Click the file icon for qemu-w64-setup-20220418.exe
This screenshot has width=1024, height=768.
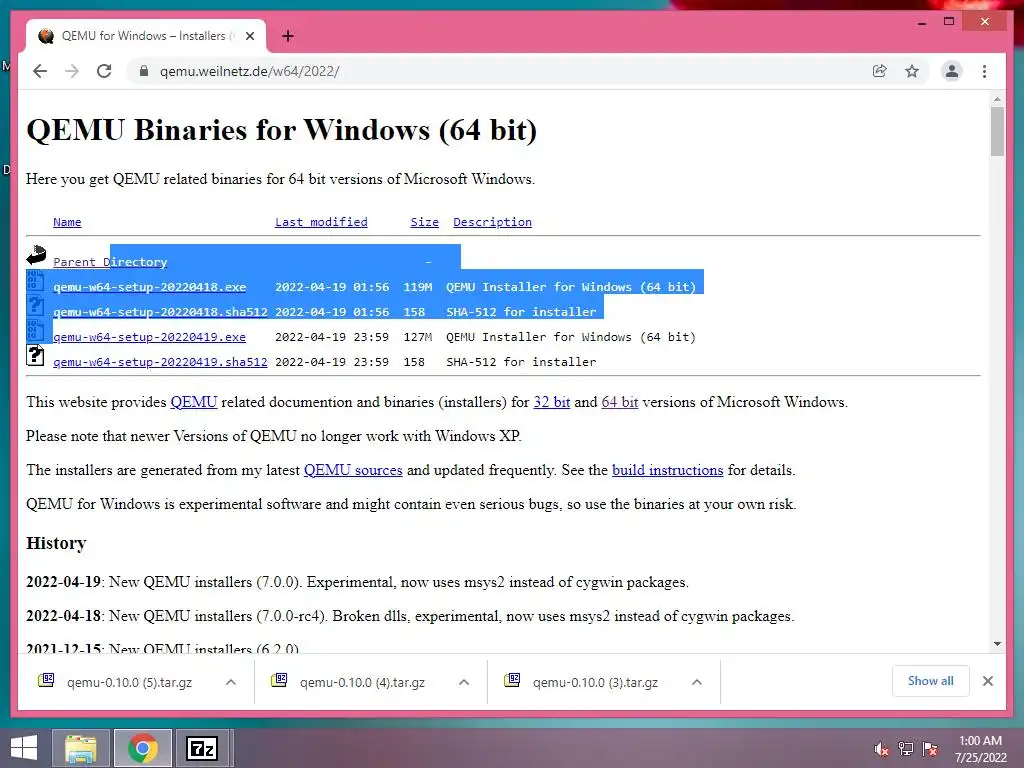pos(35,281)
